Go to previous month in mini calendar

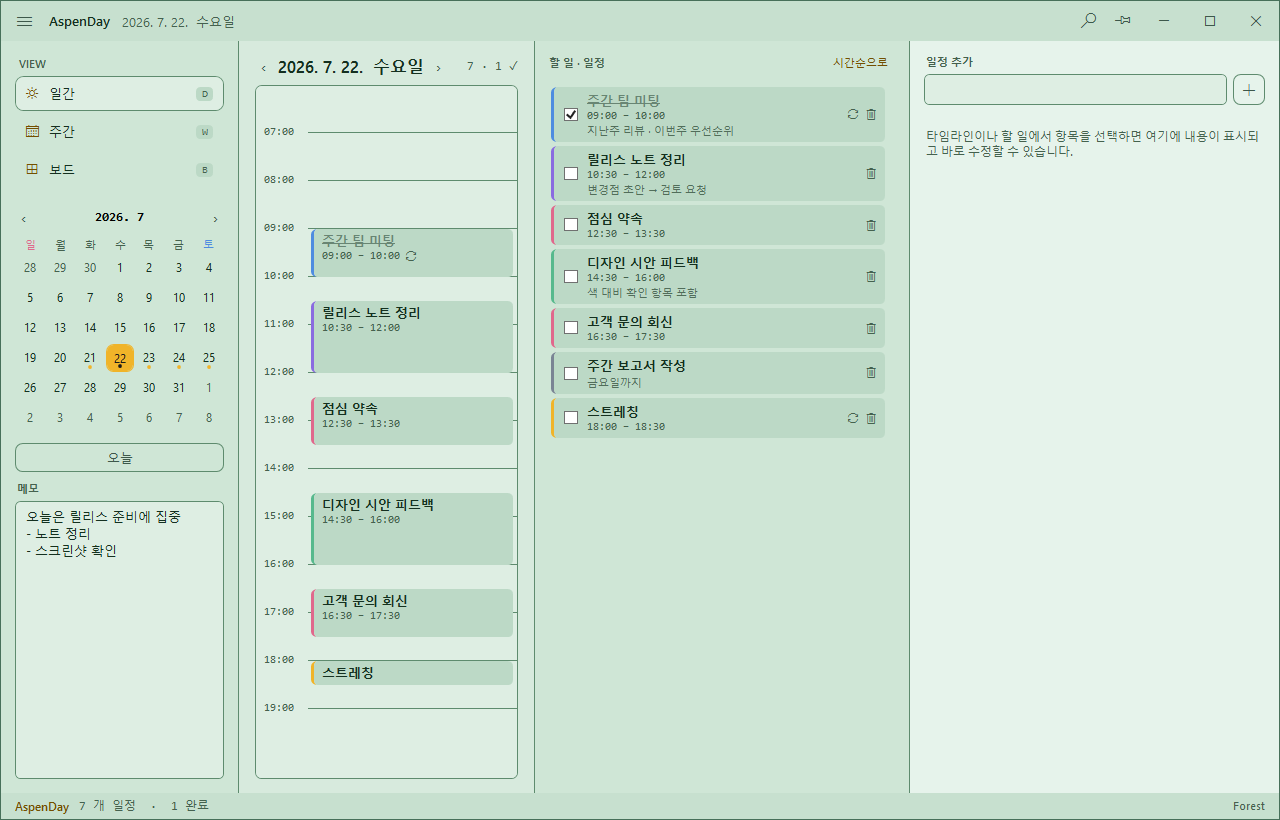click(x=24, y=218)
